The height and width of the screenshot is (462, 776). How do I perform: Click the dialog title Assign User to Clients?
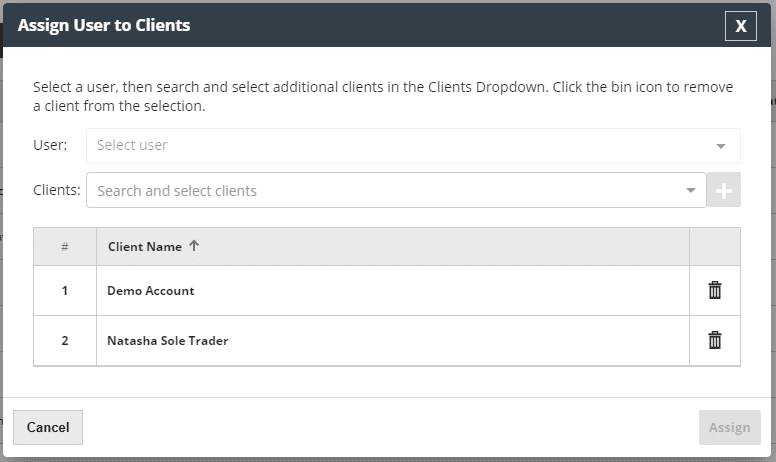(x=104, y=25)
